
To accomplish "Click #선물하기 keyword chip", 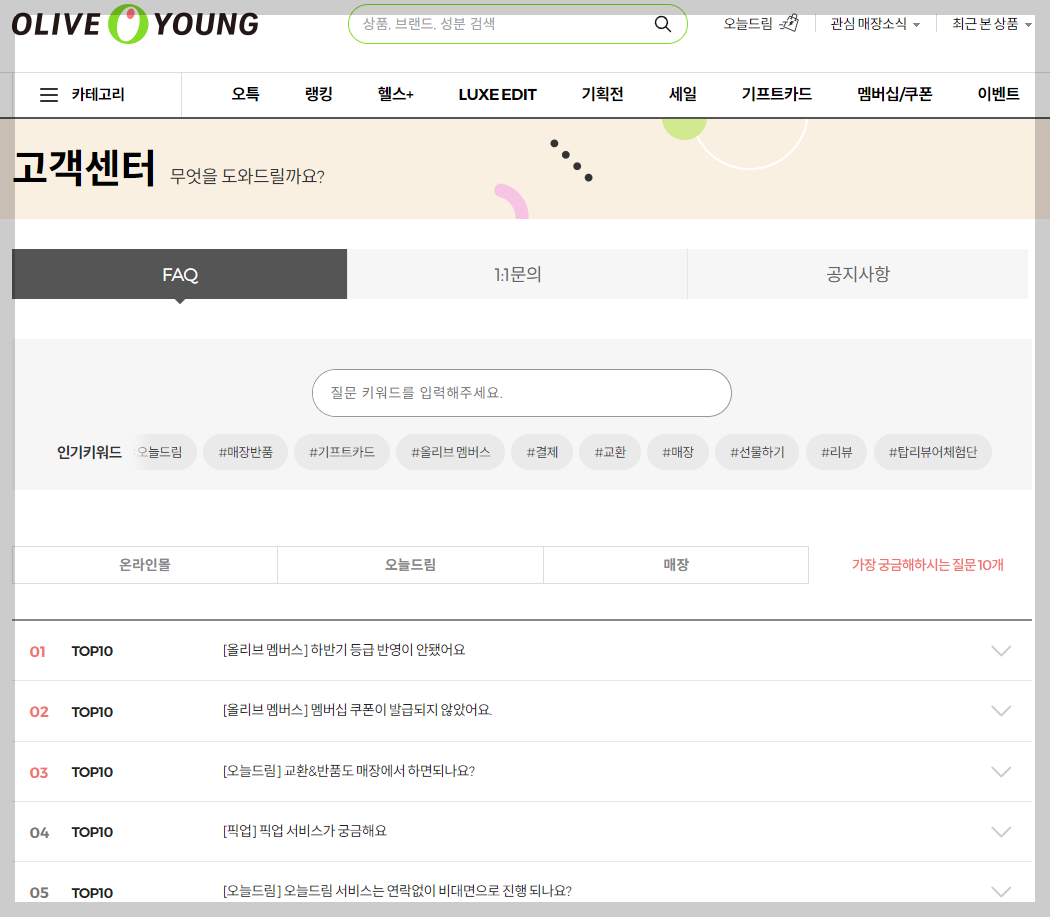I will click(x=757, y=452).
